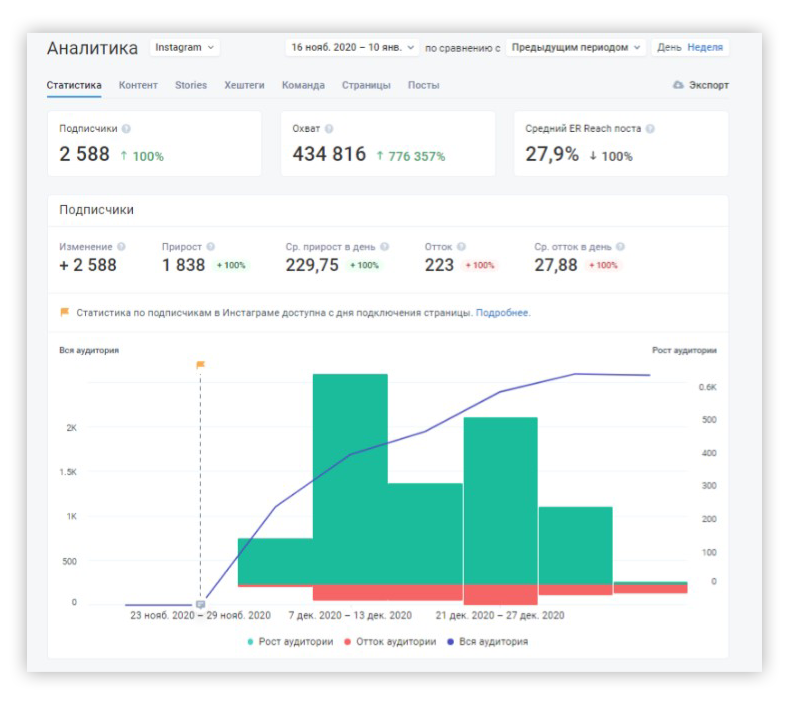The image size is (796, 715).
Task: Click the info icon next to Прирост
Action: point(211,247)
